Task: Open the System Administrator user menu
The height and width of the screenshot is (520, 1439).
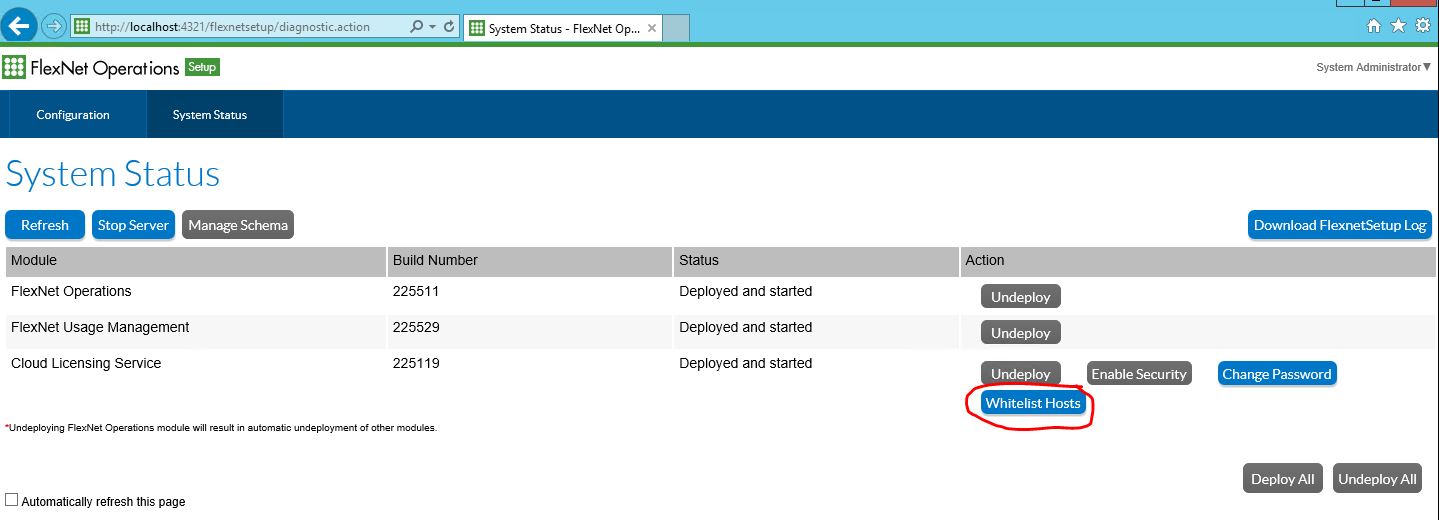Action: (x=1374, y=67)
